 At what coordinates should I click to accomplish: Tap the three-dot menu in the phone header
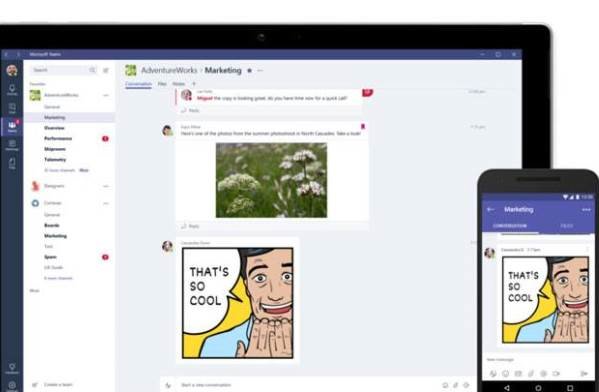586,209
